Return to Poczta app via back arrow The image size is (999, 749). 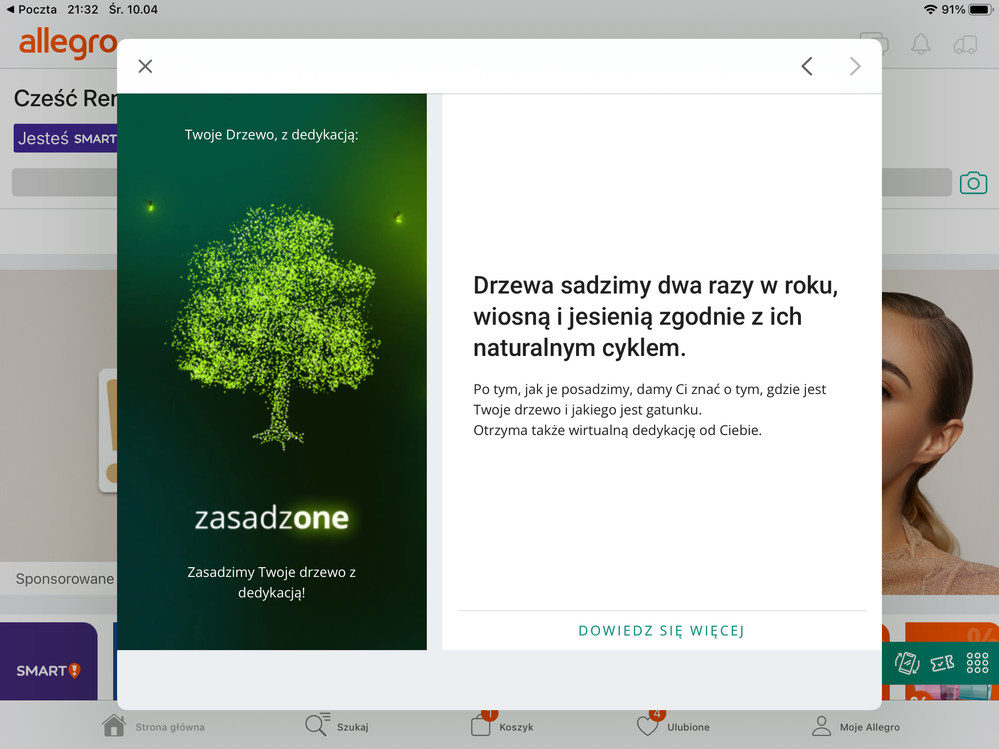click(31, 10)
